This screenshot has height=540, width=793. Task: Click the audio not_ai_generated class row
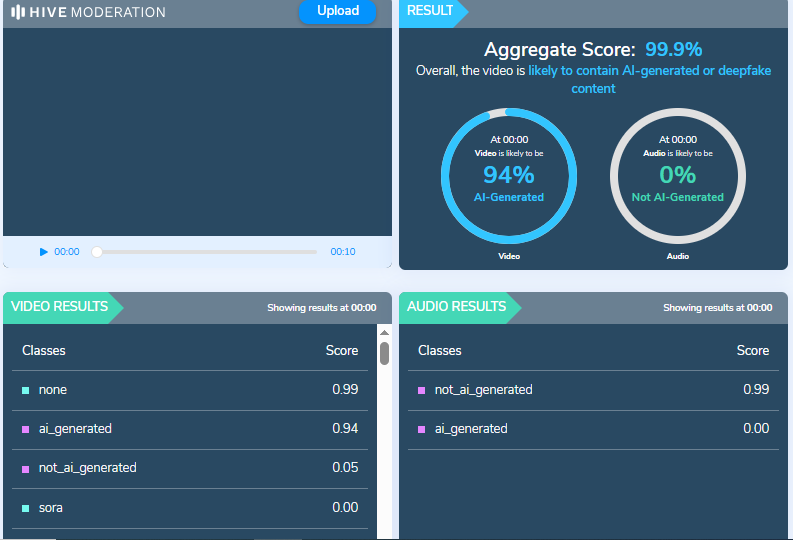(x=593, y=390)
